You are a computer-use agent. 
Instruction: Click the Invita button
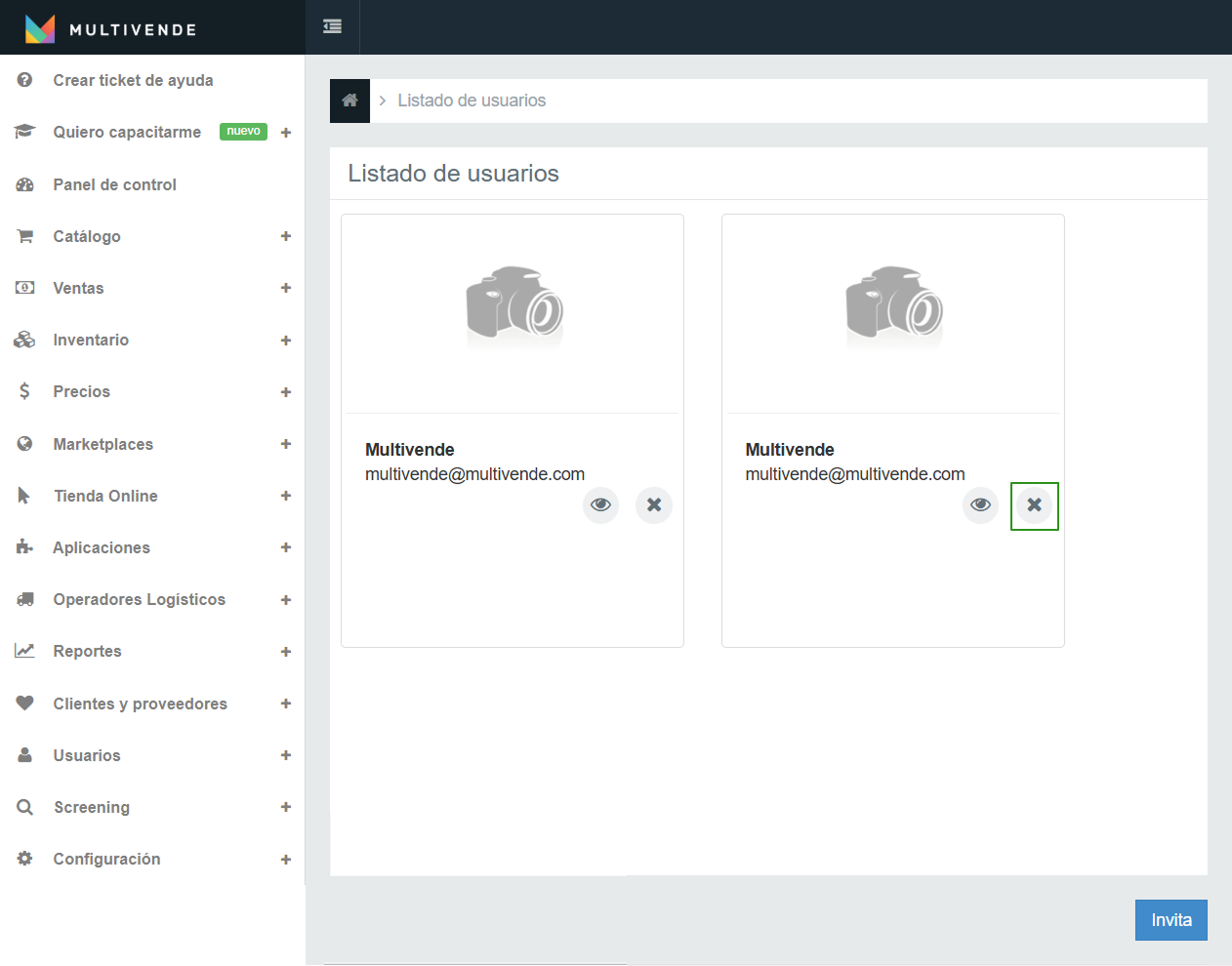[1171, 920]
